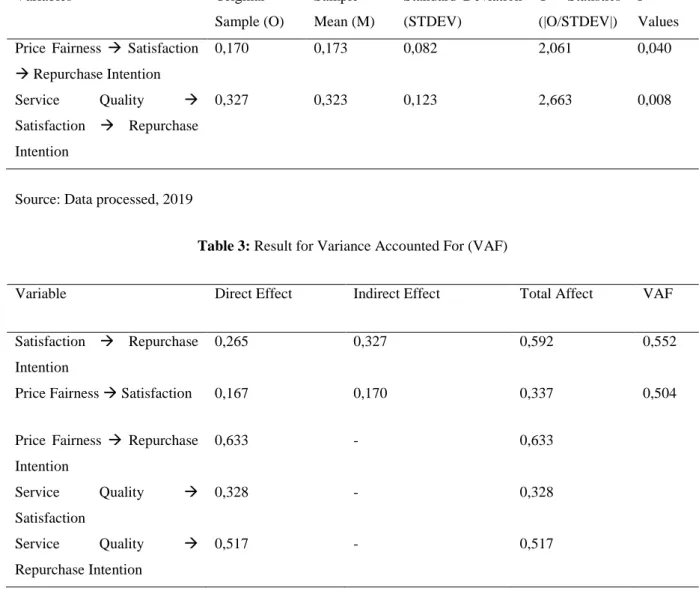Click sample mean value 0,323

(x=330, y=100)
